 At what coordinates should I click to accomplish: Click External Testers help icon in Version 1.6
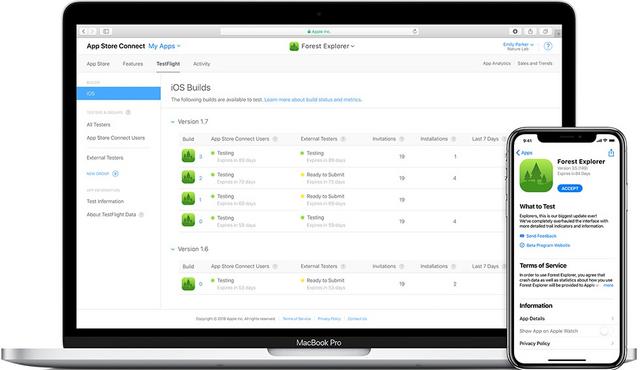pos(343,266)
